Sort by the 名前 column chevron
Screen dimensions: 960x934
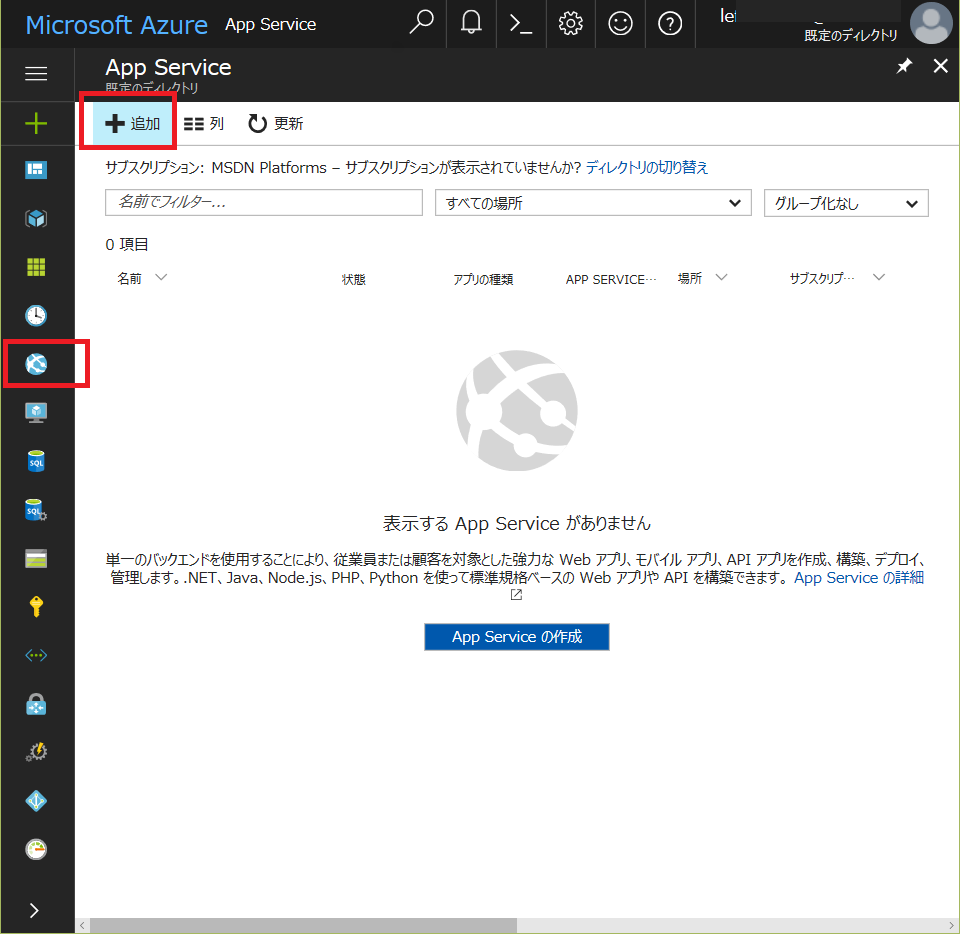point(161,277)
